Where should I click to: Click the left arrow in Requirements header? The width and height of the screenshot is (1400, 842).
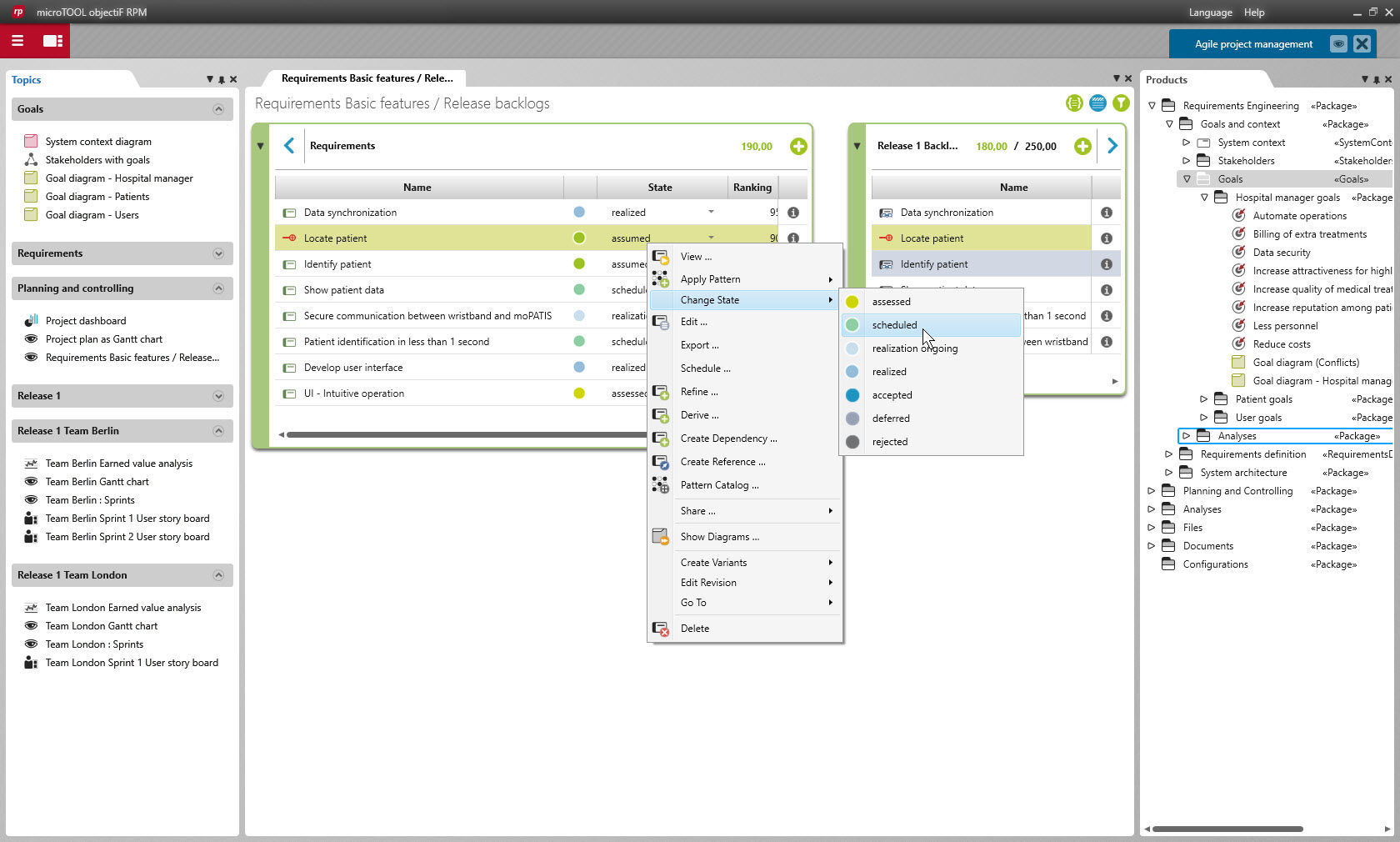click(x=289, y=146)
